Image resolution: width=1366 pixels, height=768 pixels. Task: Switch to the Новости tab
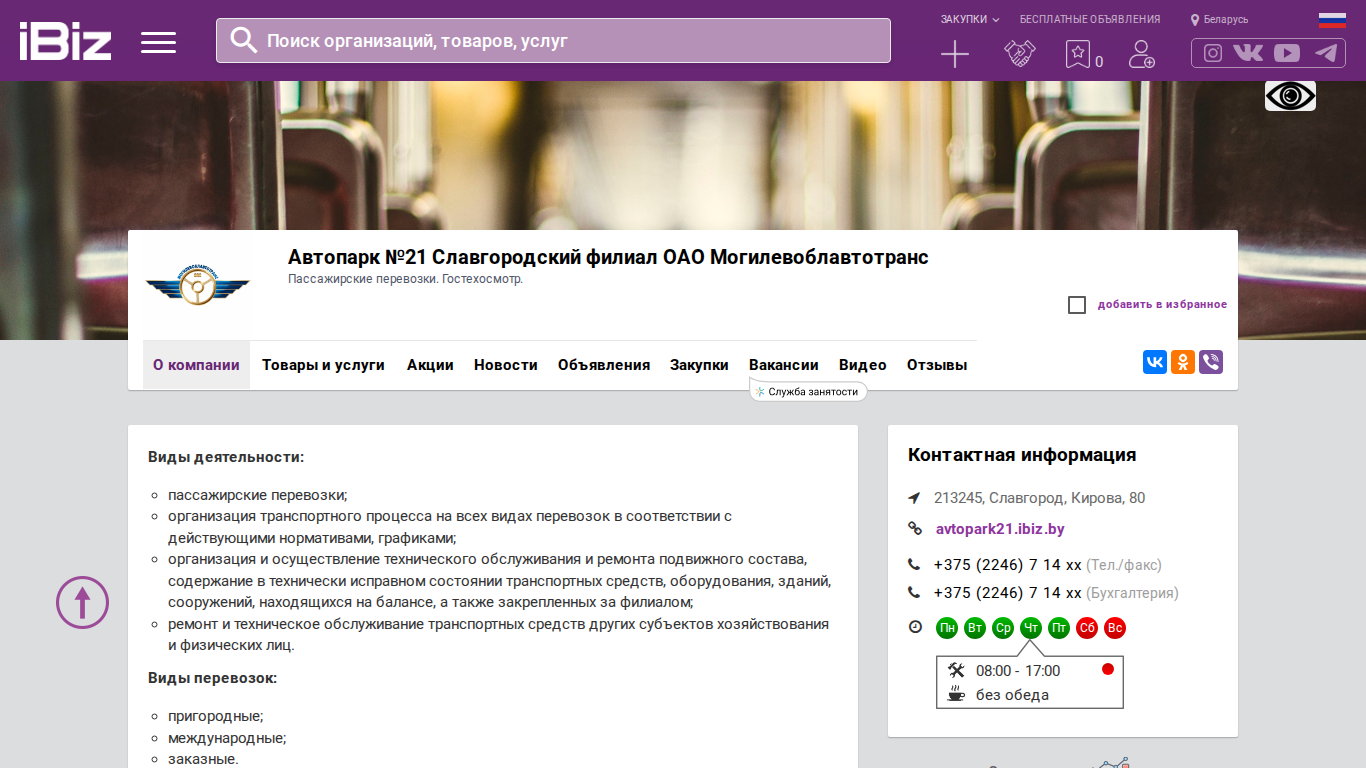click(506, 365)
